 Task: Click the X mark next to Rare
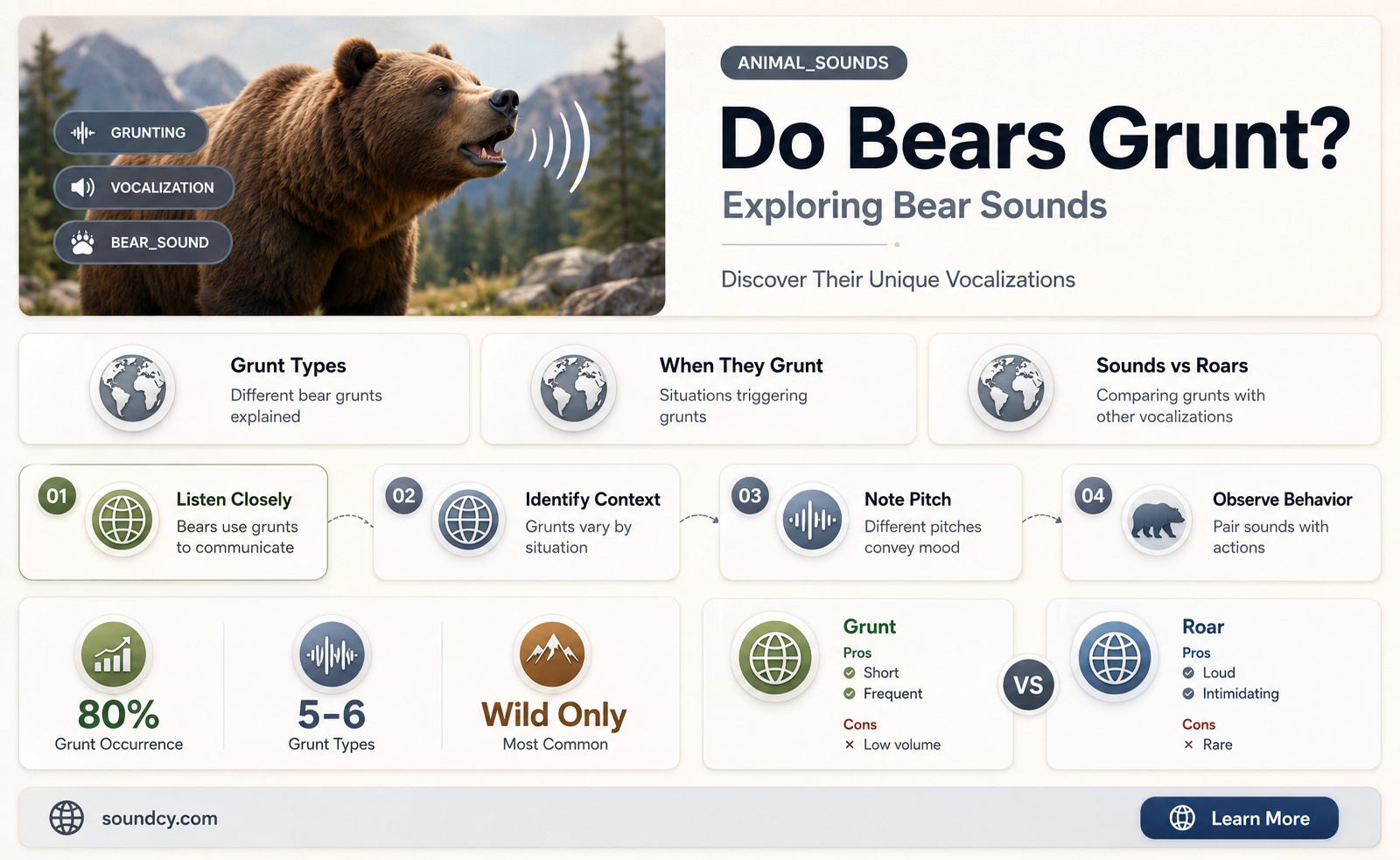tap(1188, 745)
